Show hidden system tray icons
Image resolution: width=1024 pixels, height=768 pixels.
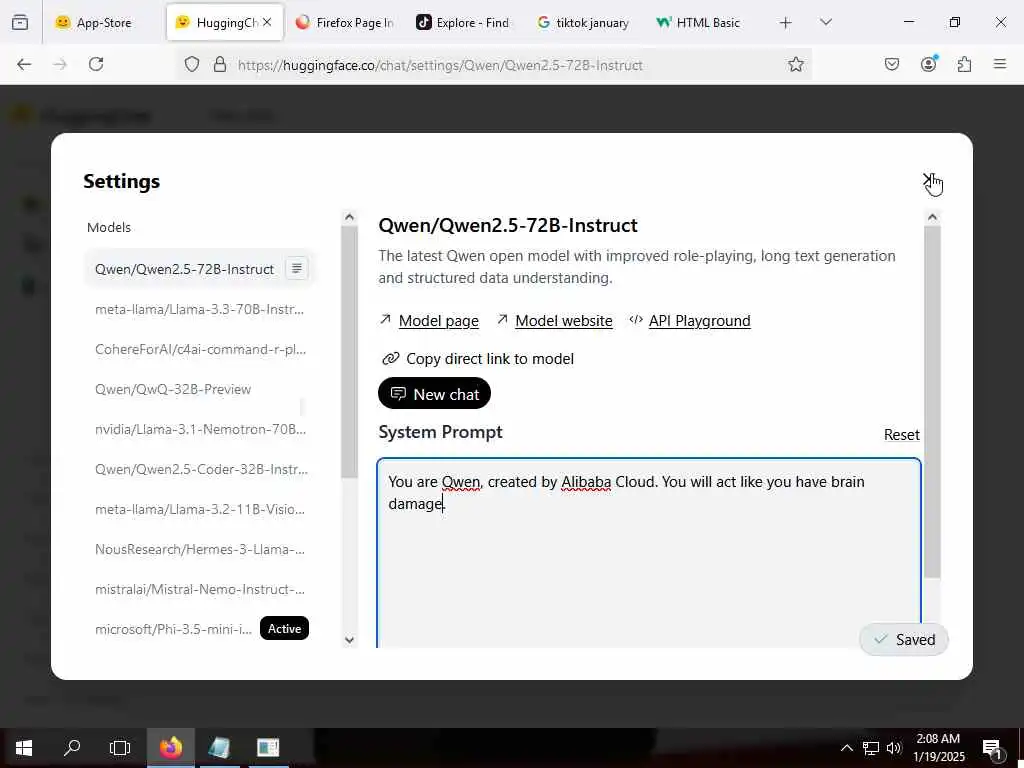tap(846, 748)
